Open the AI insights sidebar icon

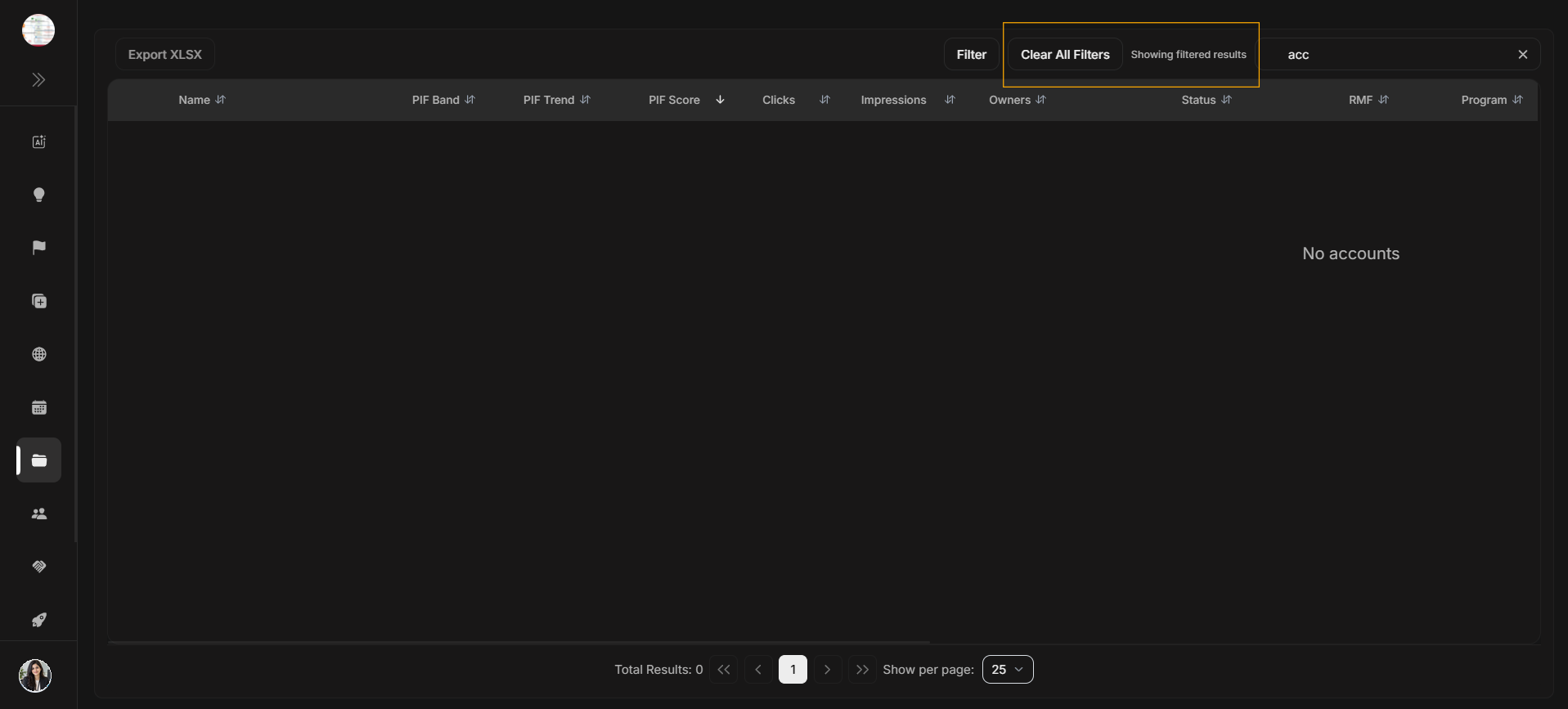tap(38, 141)
